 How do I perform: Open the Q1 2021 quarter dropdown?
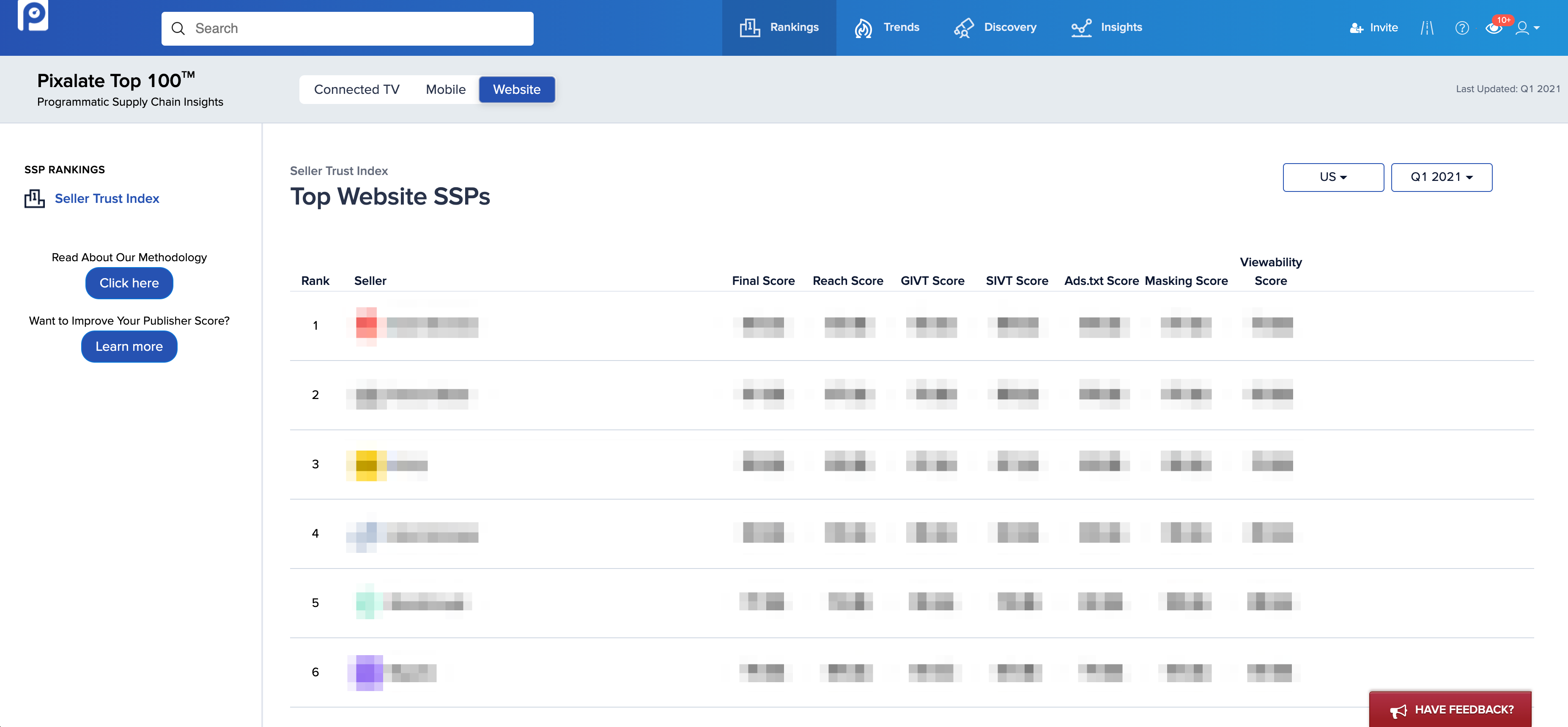(x=1442, y=177)
